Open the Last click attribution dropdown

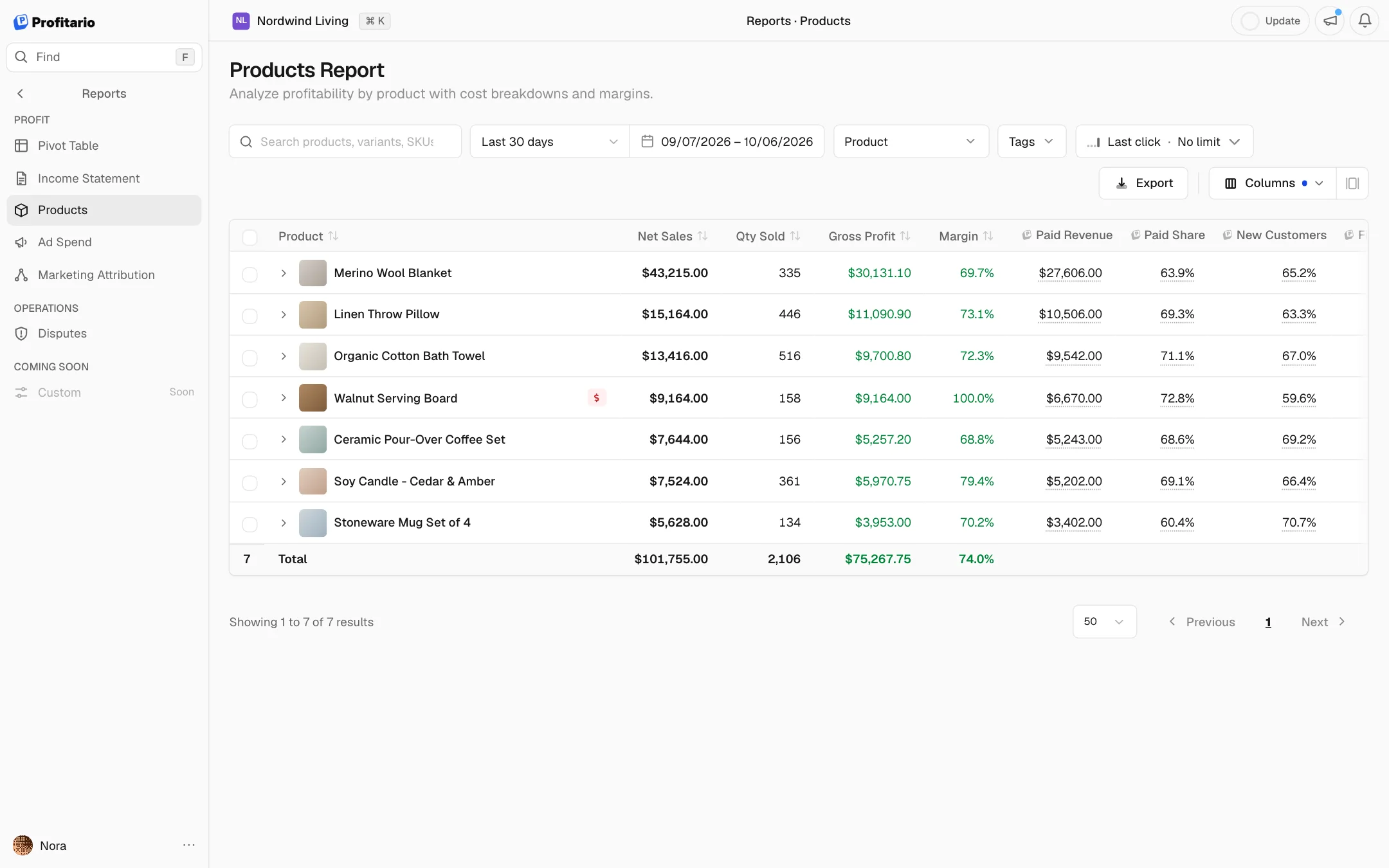pos(1164,141)
